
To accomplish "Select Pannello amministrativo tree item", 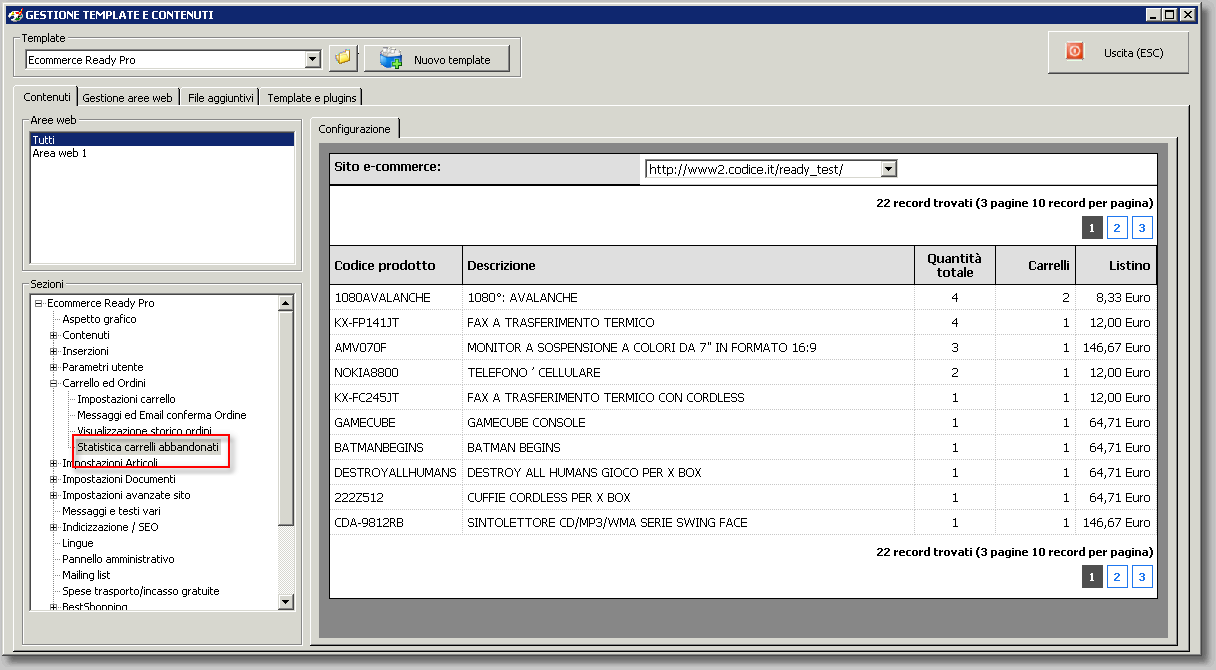I will (x=118, y=559).
